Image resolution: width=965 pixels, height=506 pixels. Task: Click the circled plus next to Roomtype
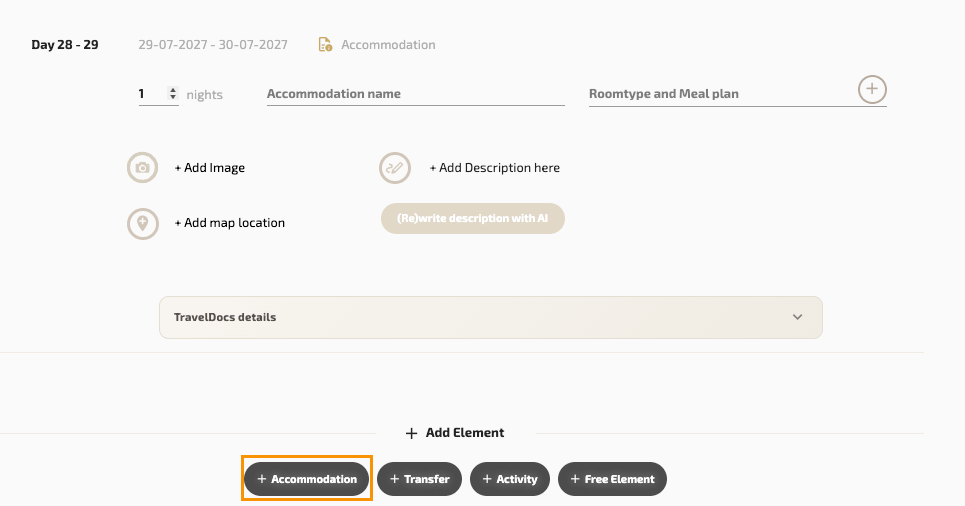pos(872,89)
